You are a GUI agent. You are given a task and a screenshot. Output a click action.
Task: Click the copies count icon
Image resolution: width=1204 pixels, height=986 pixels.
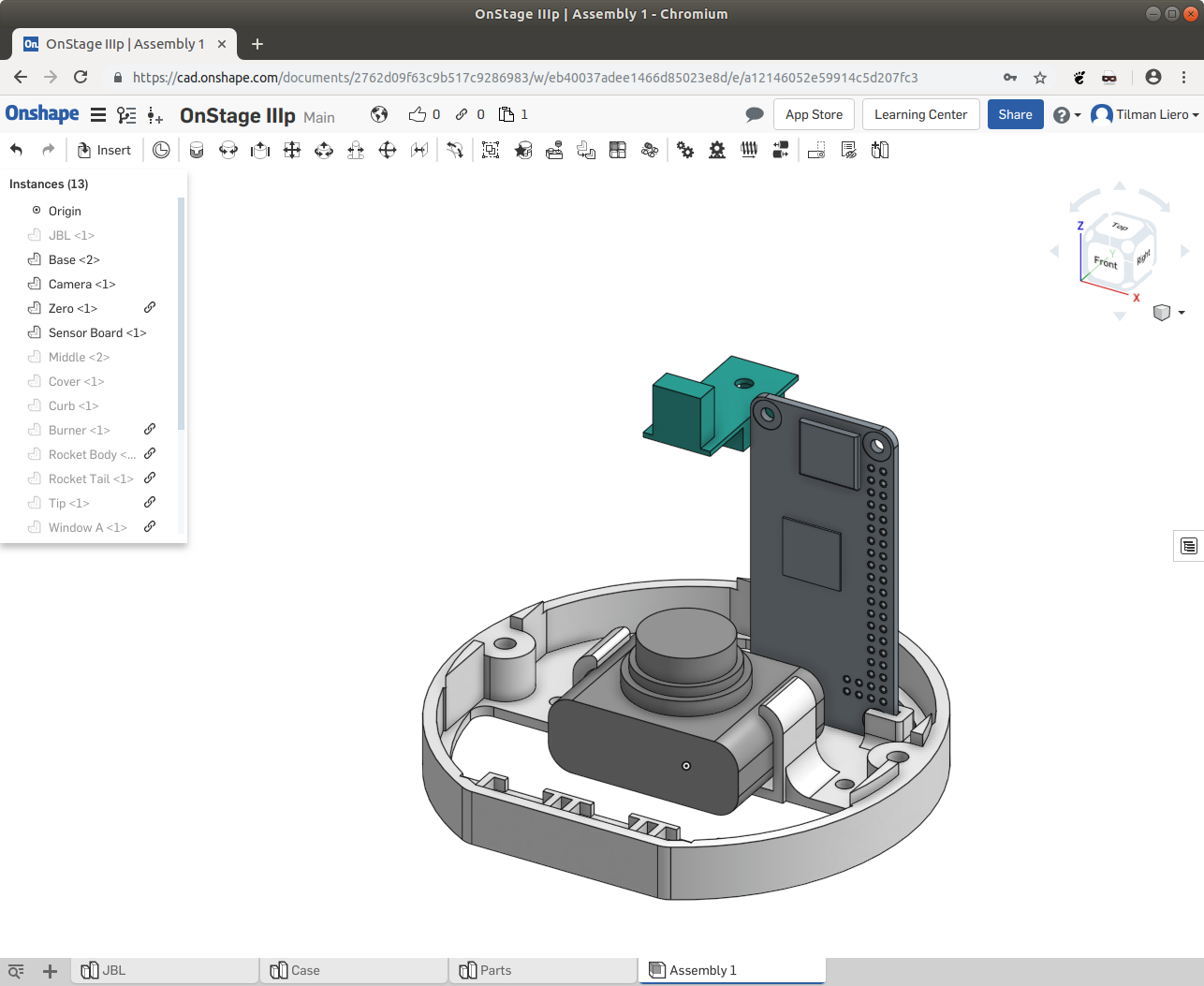tap(507, 114)
